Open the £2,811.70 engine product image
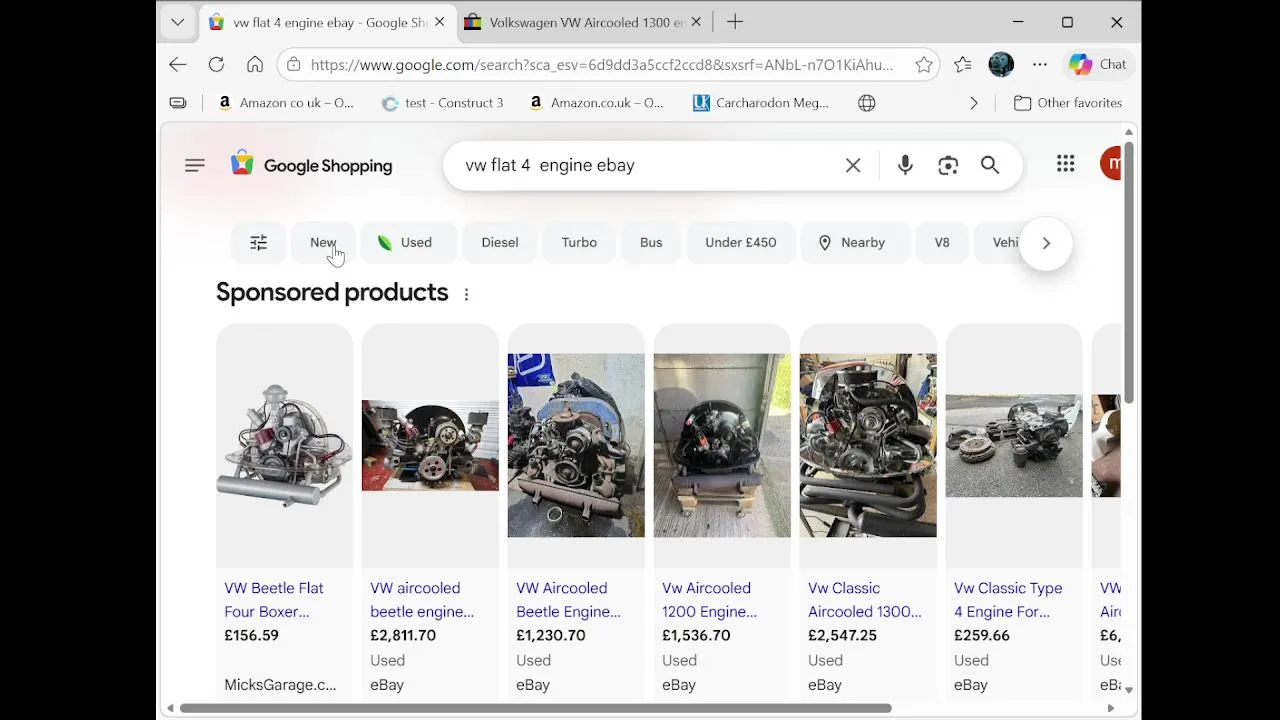Image resolution: width=1280 pixels, height=720 pixels. coord(430,446)
